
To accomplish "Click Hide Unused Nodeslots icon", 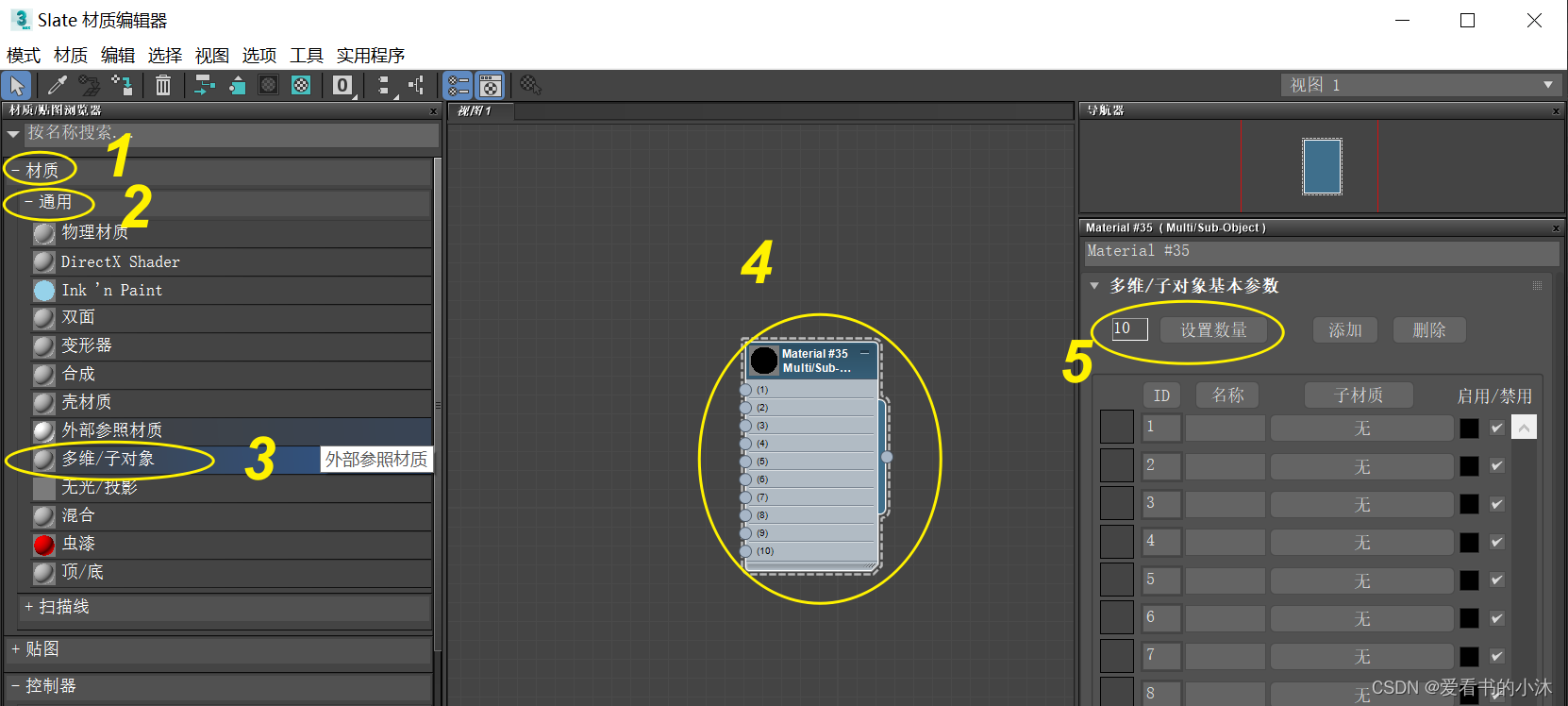I will pos(237,85).
